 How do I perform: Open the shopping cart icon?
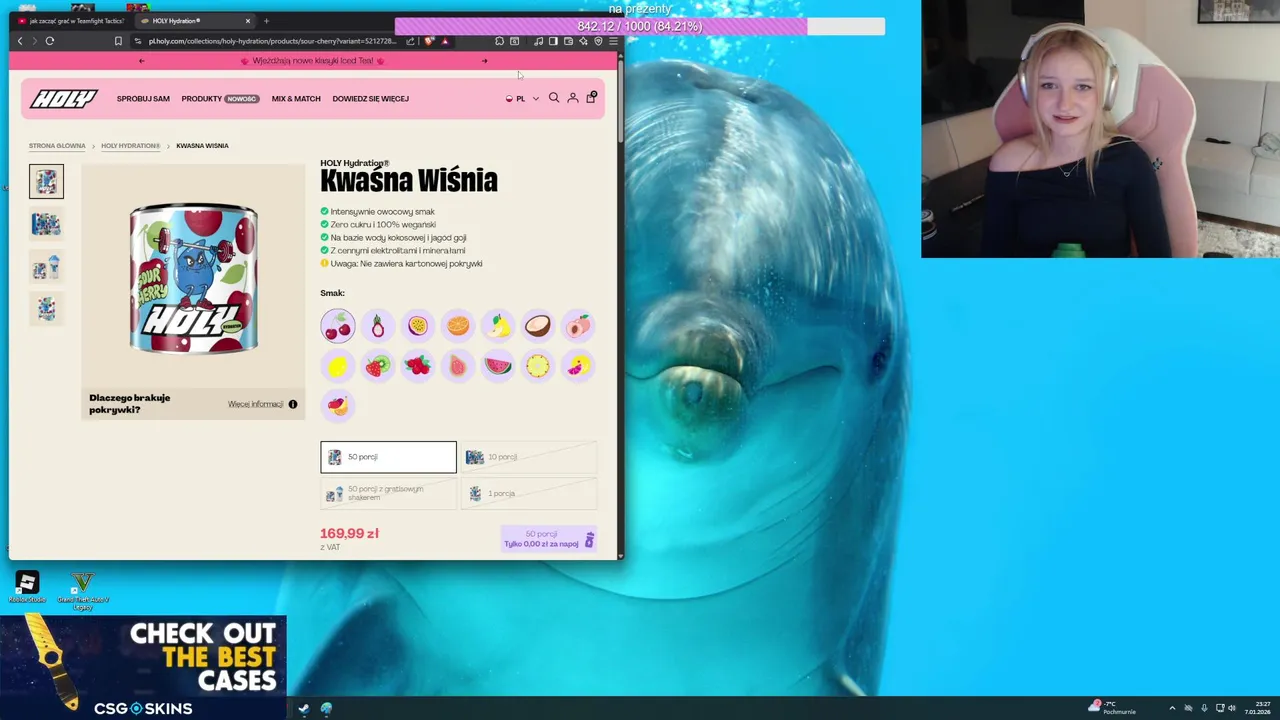(591, 97)
